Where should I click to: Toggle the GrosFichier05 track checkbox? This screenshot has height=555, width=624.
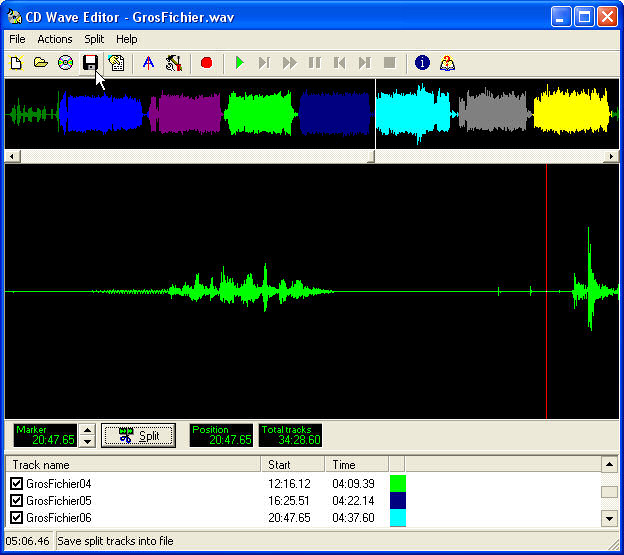point(16,501)
